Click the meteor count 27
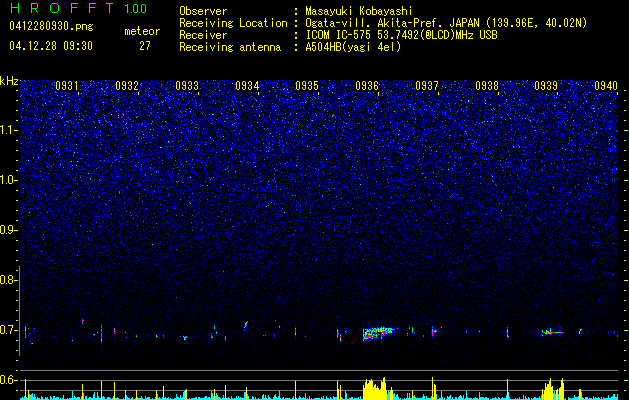The height and width of the screenshot is (400, 629). coord(145,46)
